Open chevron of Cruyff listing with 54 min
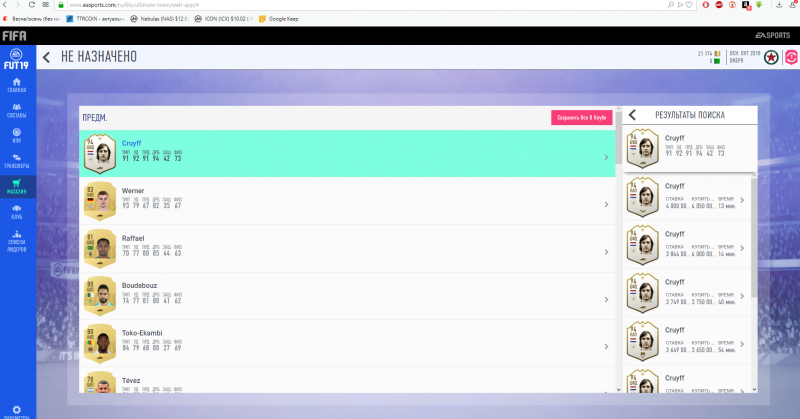This screenshot has width=800, height=419. tap(742, 344)
